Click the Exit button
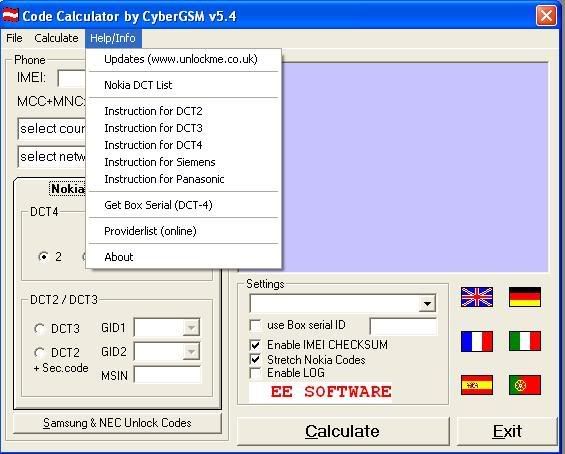The width and height of the screenshot is (565, 454). [507, 431]
